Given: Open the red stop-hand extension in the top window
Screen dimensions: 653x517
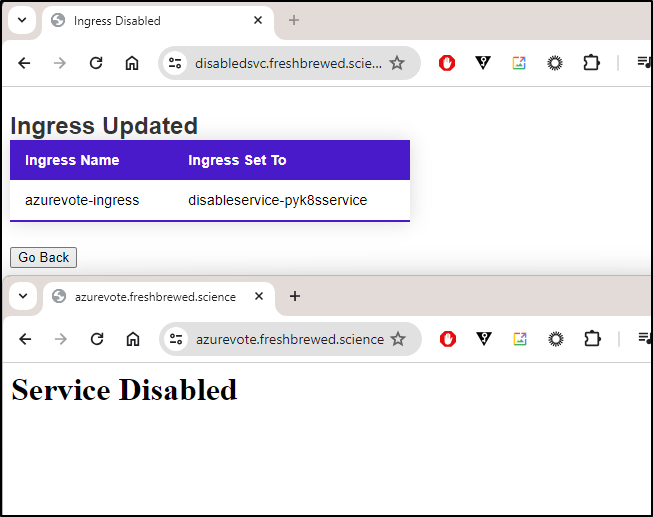Looking at the screenshot, I should 447,63.
